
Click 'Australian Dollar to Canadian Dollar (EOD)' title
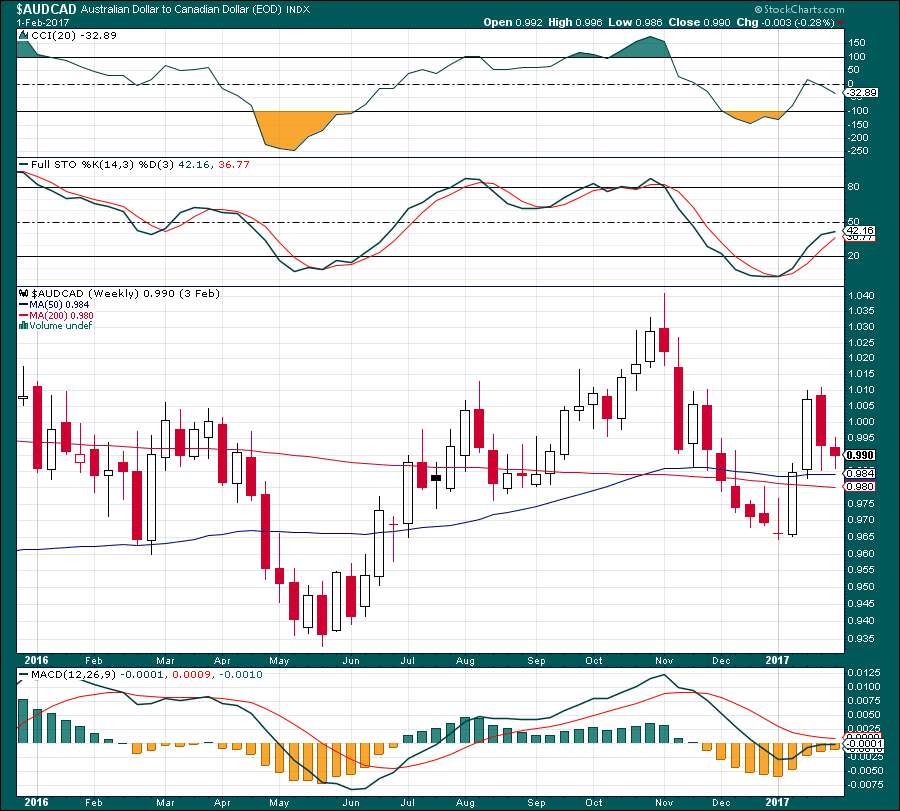(181, 10)
